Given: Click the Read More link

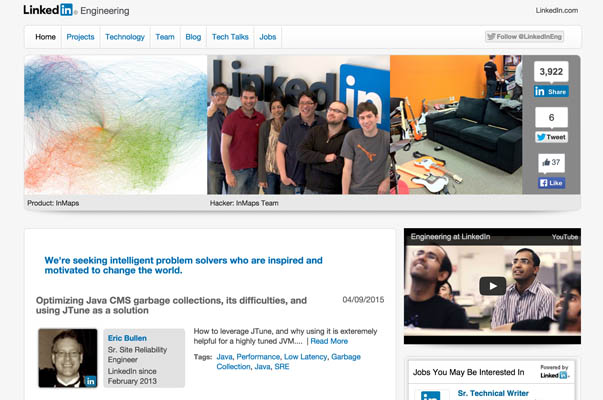Looking at the screenshot, I should [329, 341].
